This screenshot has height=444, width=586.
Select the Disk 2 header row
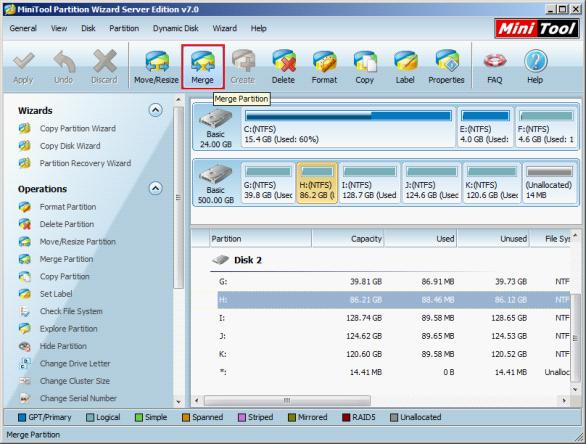pyautogui.click(x=391, y=260)
